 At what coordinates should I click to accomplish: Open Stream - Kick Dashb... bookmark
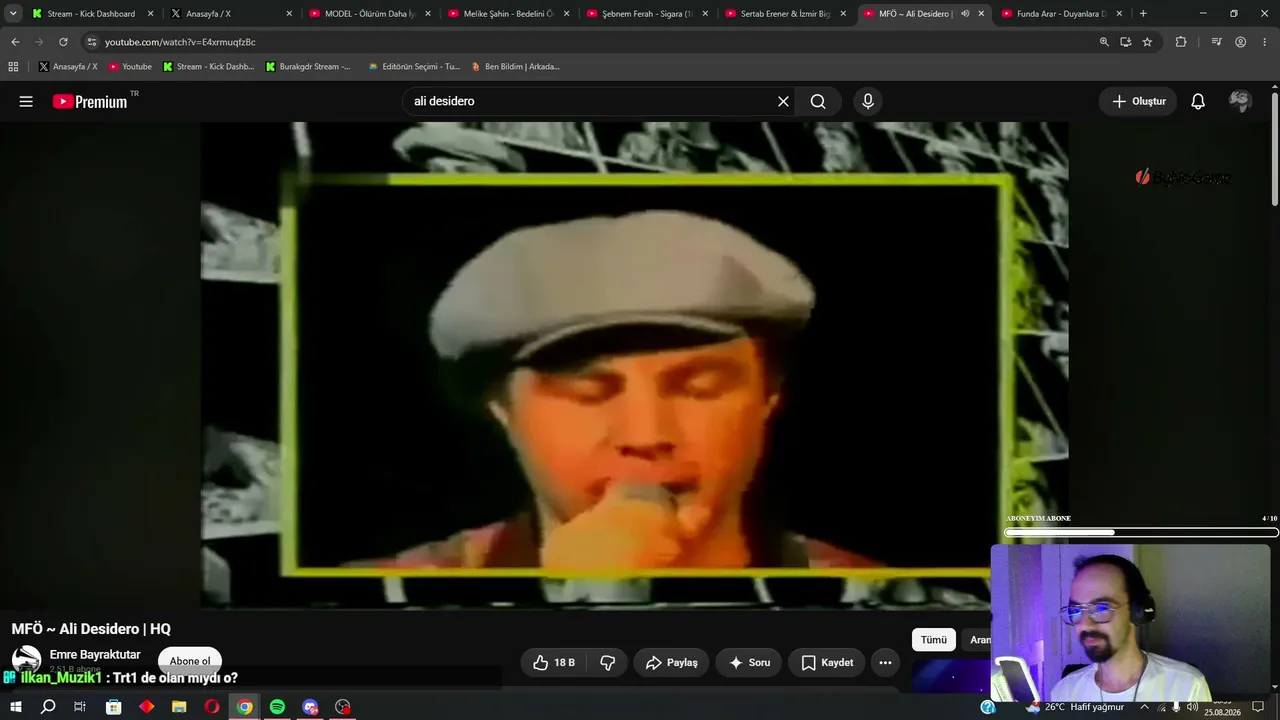[x=209, y=67]
